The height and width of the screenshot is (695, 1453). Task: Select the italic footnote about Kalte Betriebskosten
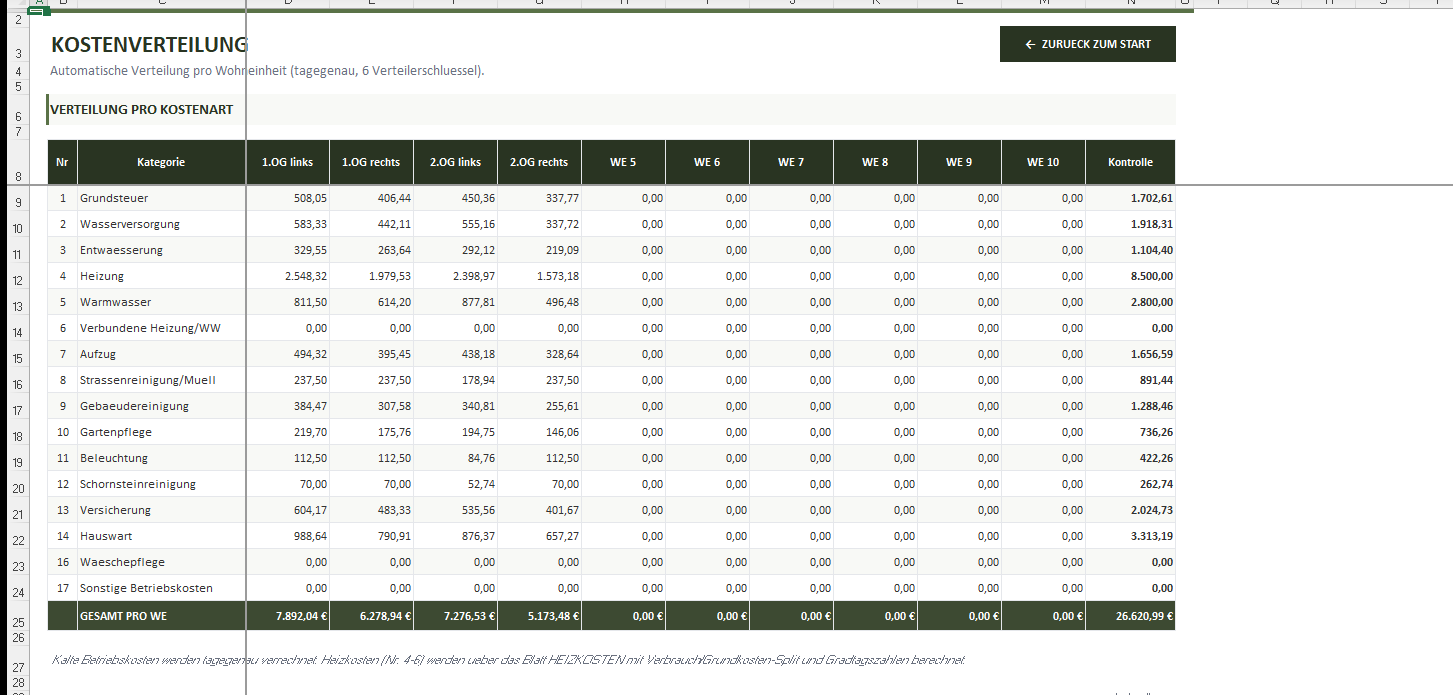pyautogui.click(x=400, y=659)
